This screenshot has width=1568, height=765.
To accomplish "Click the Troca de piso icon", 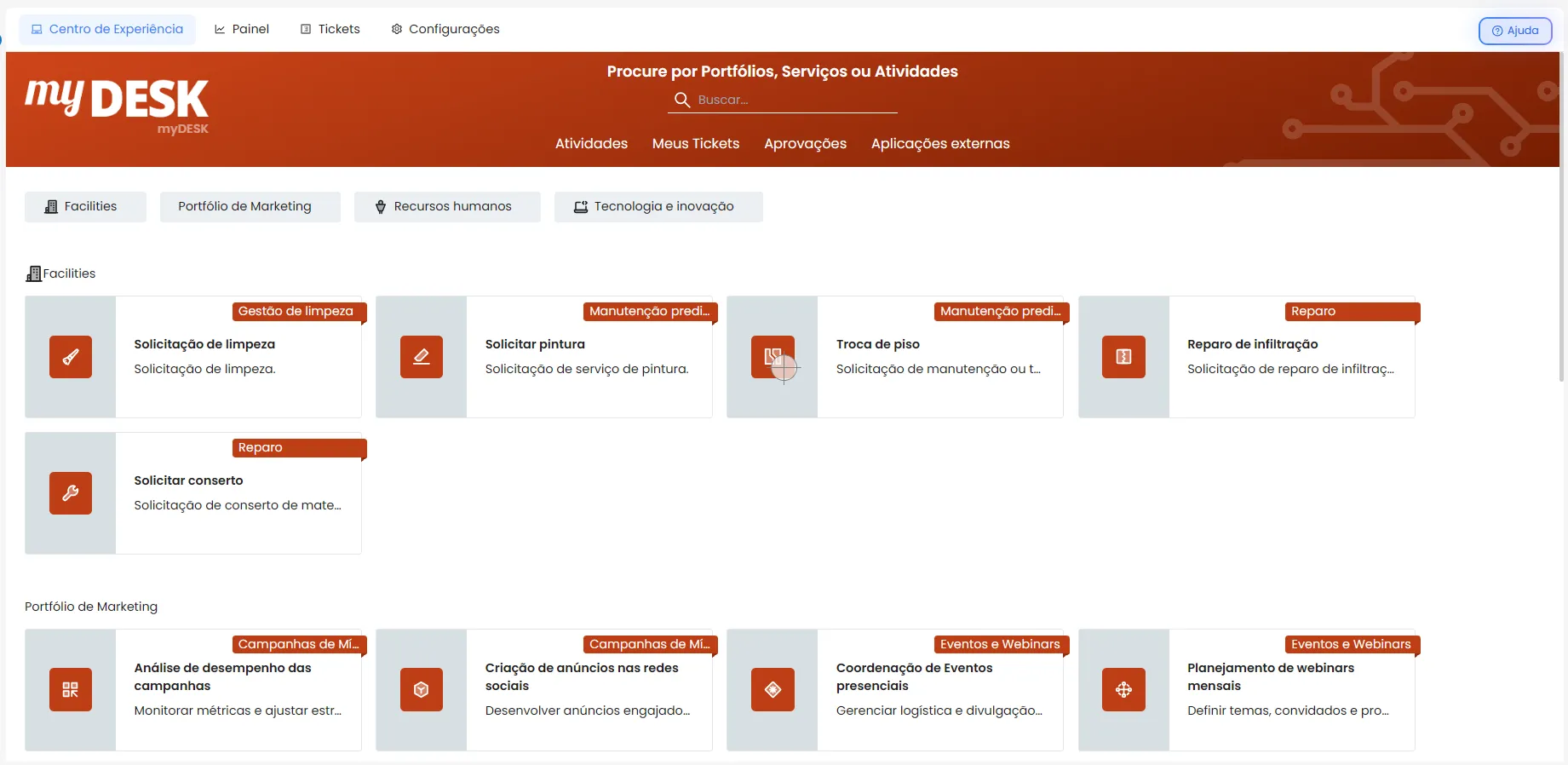I will coord(773,357).
